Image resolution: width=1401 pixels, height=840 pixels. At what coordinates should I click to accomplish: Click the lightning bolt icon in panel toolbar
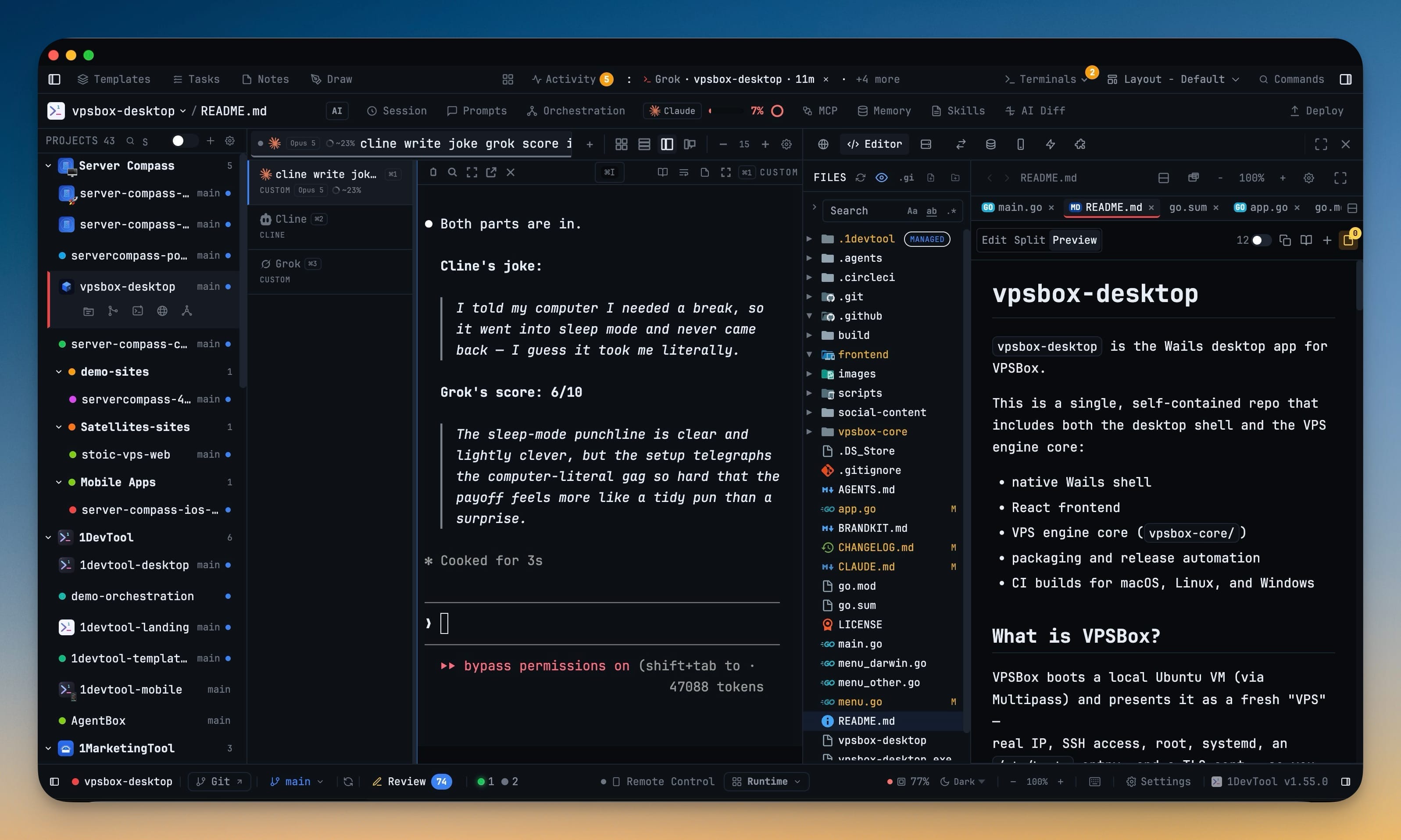[1050, 144]
